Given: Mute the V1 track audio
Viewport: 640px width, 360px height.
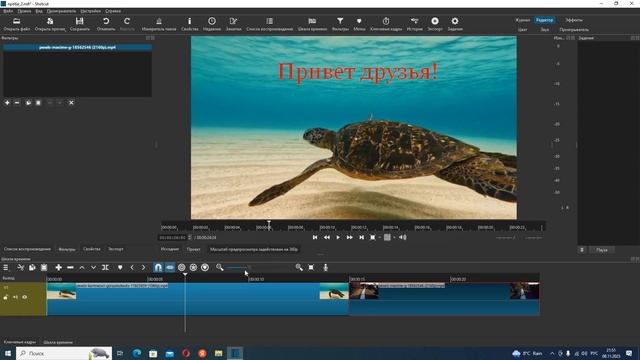Looking at the screenshot, I should click(15, 297).
